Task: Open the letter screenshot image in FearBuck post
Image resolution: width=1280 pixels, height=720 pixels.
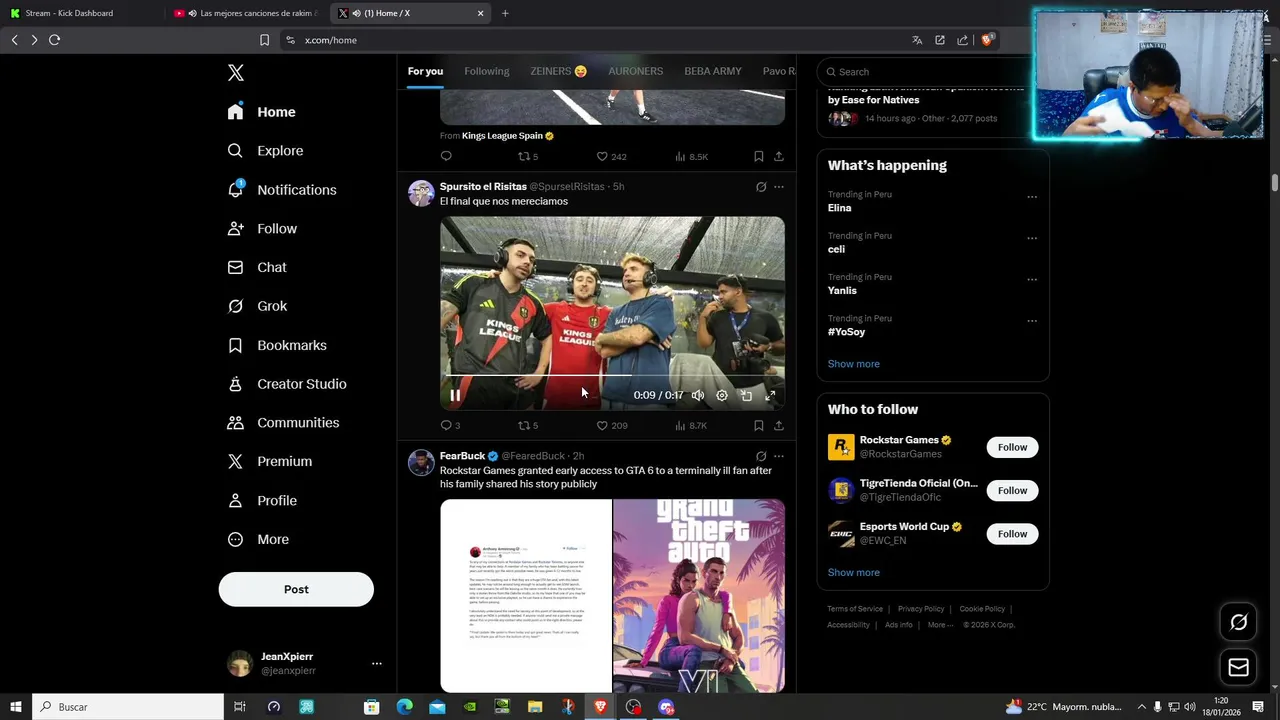Action: pyautogui.click(x=526, y=596)
